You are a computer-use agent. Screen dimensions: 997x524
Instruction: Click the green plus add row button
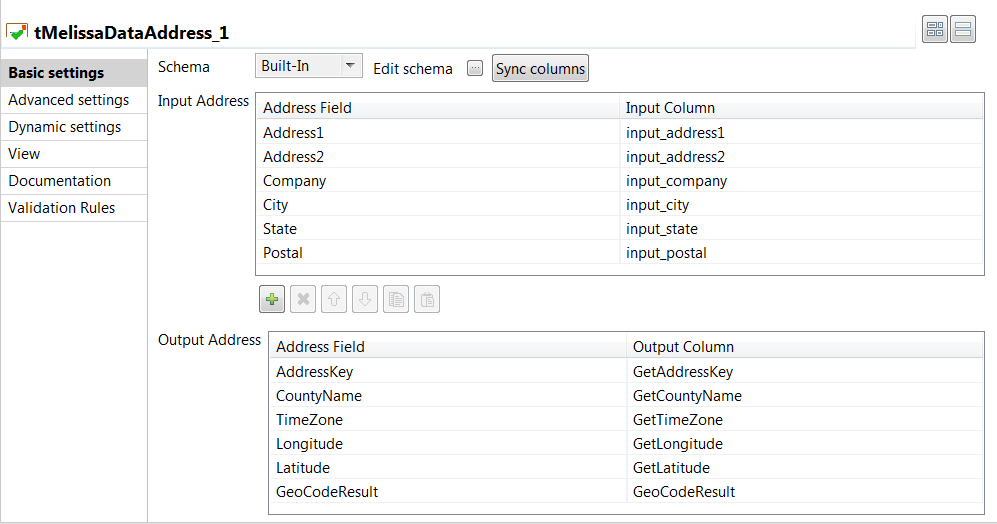[x=272, y=299]
